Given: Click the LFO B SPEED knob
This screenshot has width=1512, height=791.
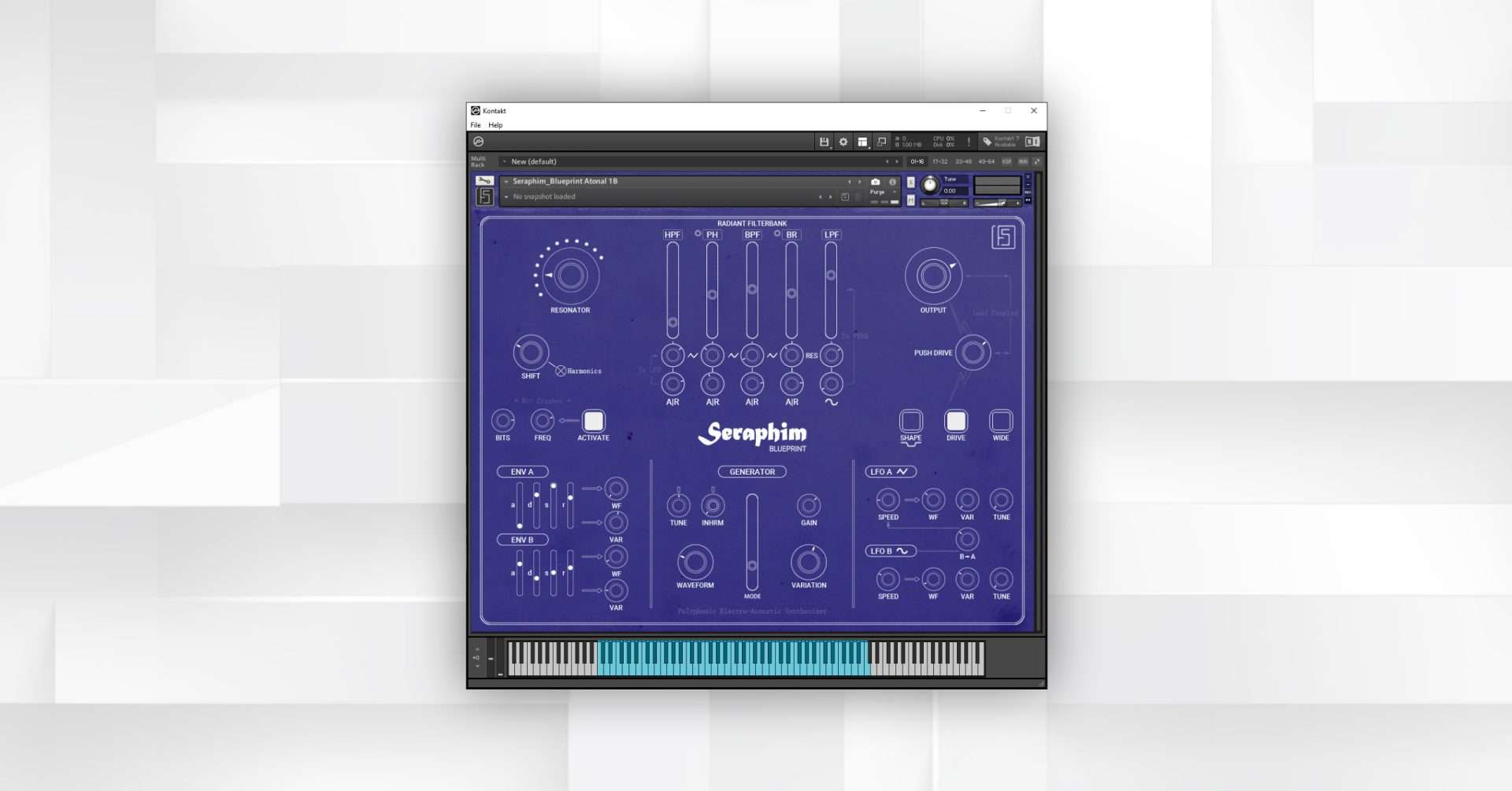Looking at the screenshot, I should 888,579.
